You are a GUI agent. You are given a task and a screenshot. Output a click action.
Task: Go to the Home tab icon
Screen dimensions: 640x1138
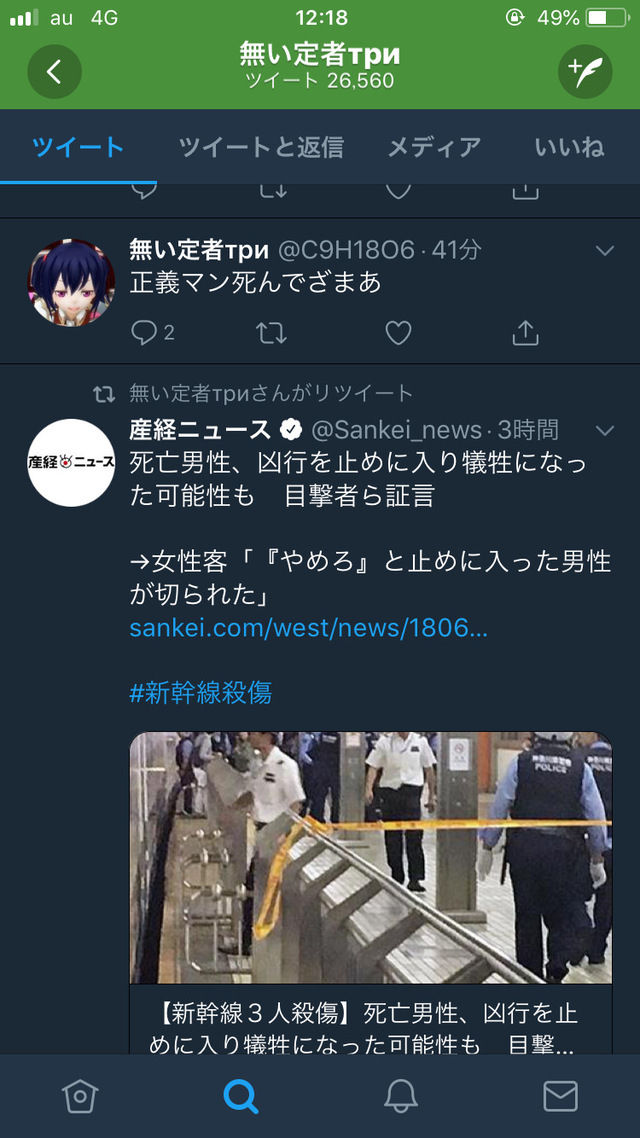pyautogui.click(x=80, y=1095)
